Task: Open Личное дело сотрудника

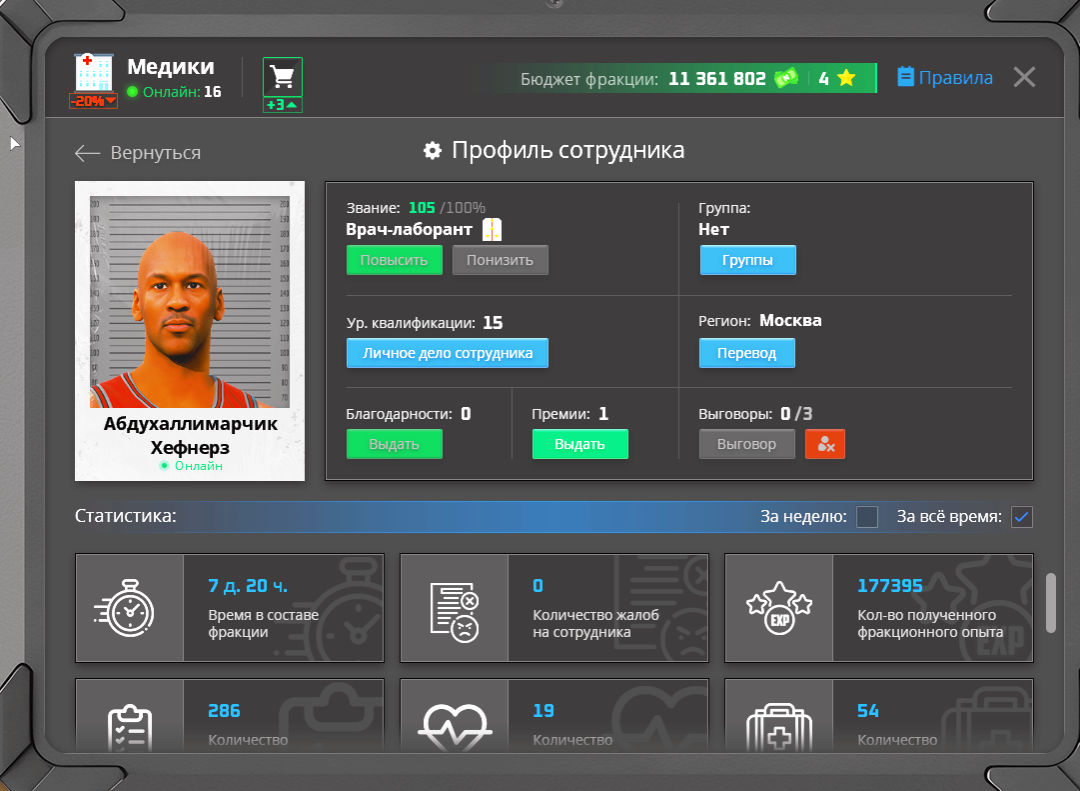Action: point(447,353)
